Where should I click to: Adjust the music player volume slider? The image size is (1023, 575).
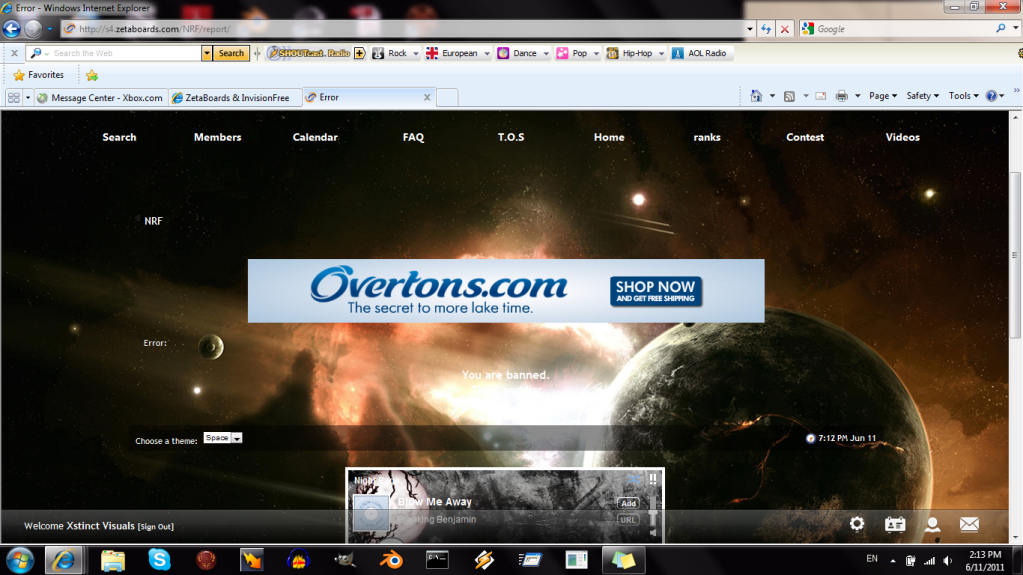pos(653,517)
